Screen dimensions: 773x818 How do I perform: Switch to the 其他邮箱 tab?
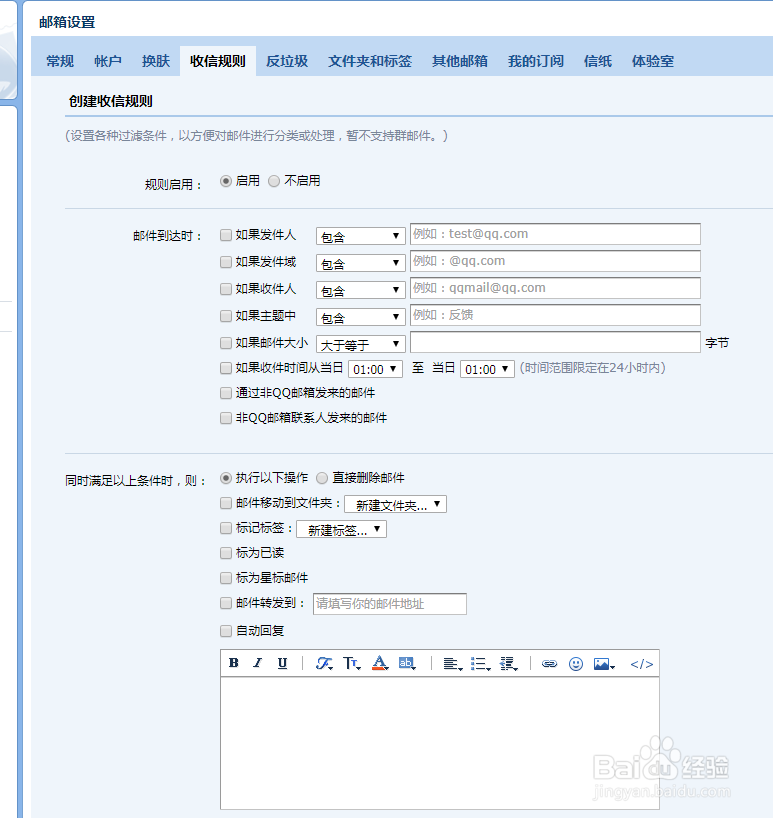click(460, 61)
